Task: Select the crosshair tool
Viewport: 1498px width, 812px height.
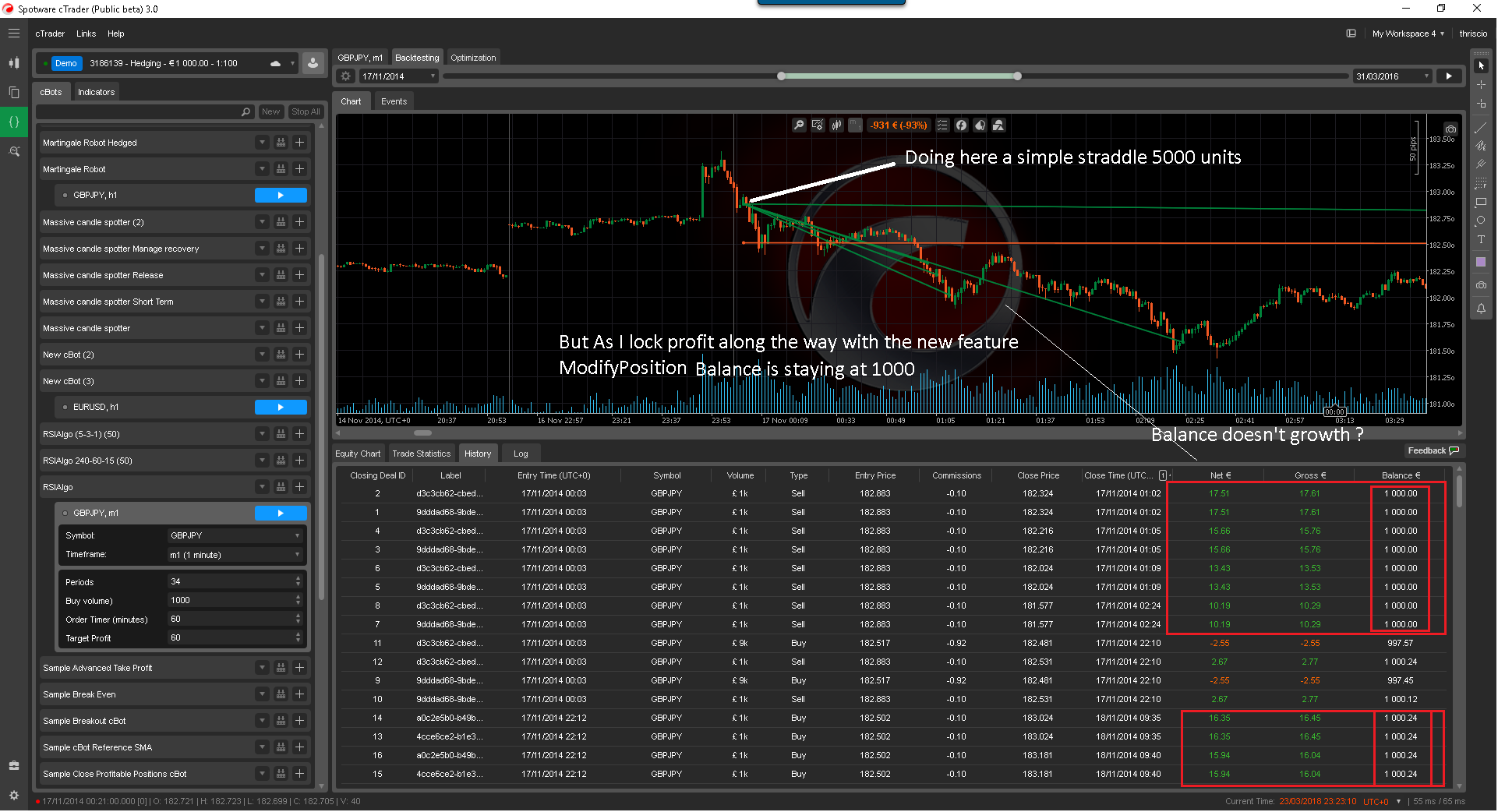Action: pyautogui.click(x=1481, y=85)
